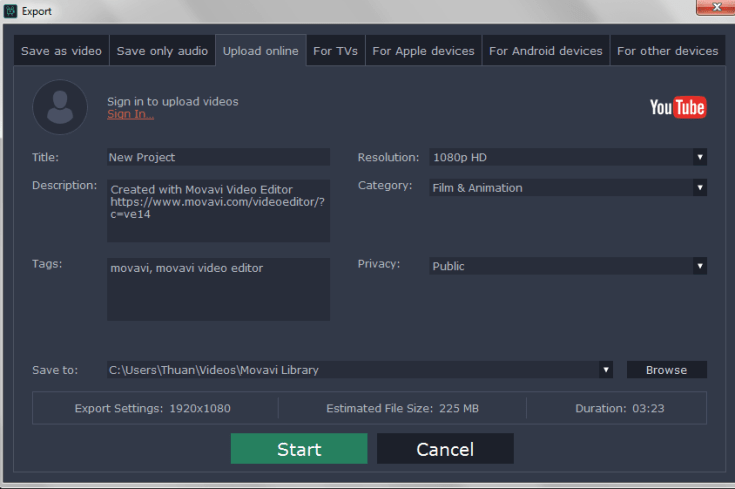Click the Cancel button
This screenshot has height=489, width=735.
pos(445,449)
